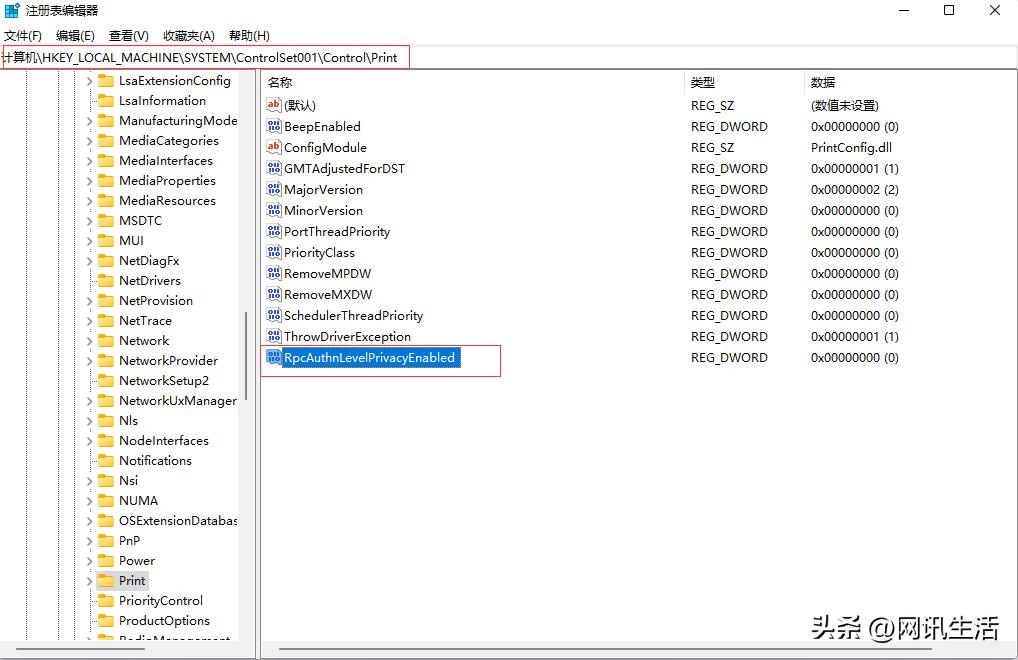Expand the Network tree node
The image size is (1018, 660).
pyautogui.click(x=90, y=340)
